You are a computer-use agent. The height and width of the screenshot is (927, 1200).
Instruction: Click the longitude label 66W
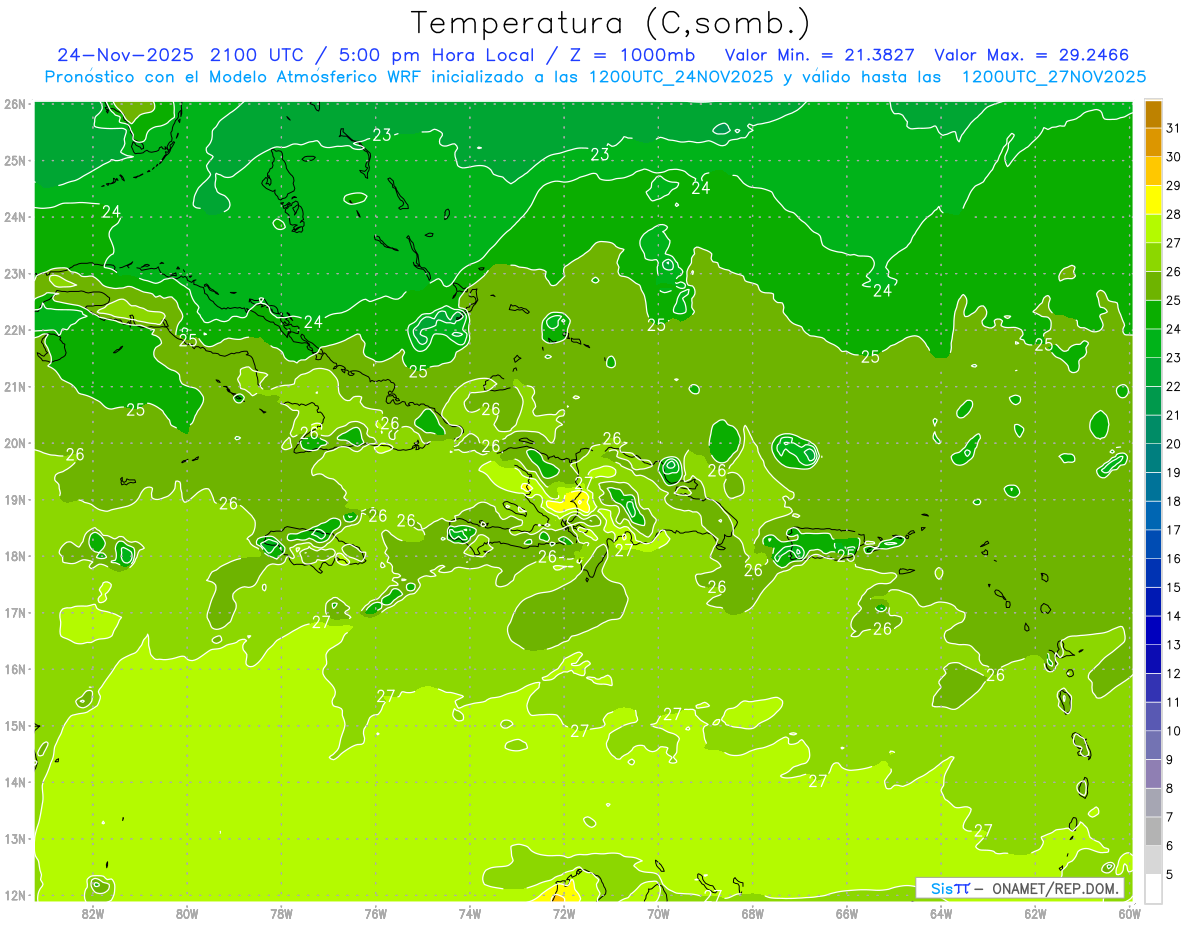point(847,913)
